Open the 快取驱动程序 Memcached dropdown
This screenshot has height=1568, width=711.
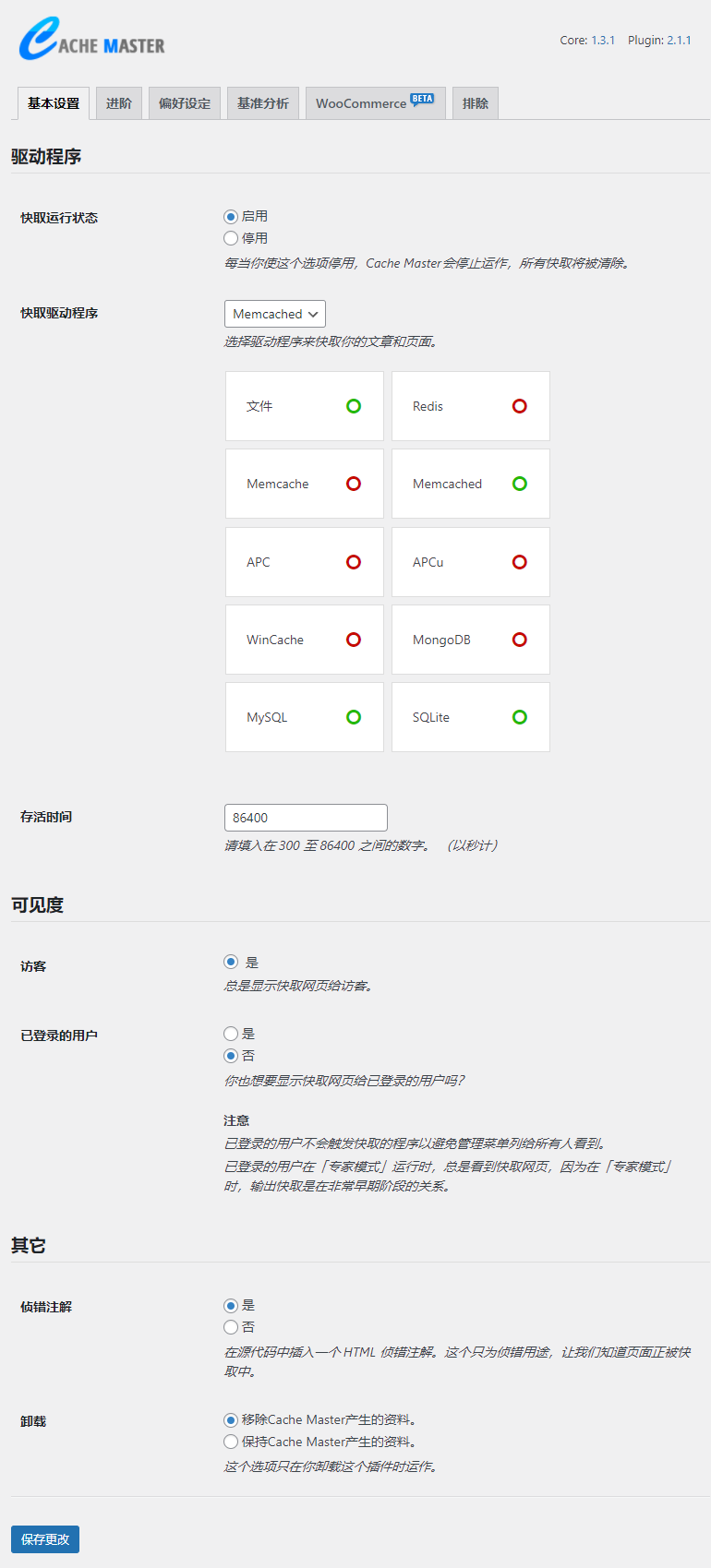(x=275, y=314)
